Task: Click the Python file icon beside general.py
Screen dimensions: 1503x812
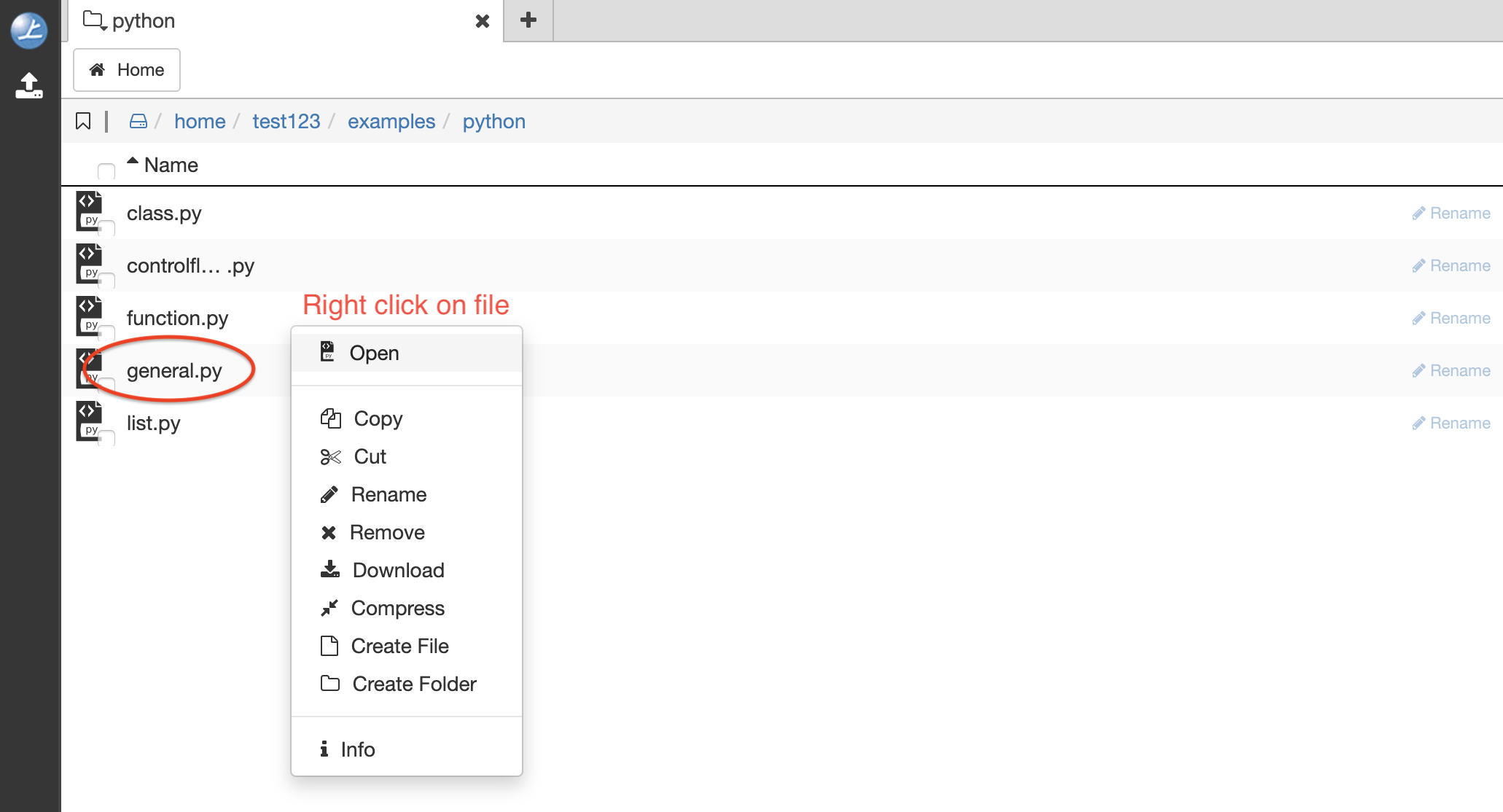Action: (87, 368)
